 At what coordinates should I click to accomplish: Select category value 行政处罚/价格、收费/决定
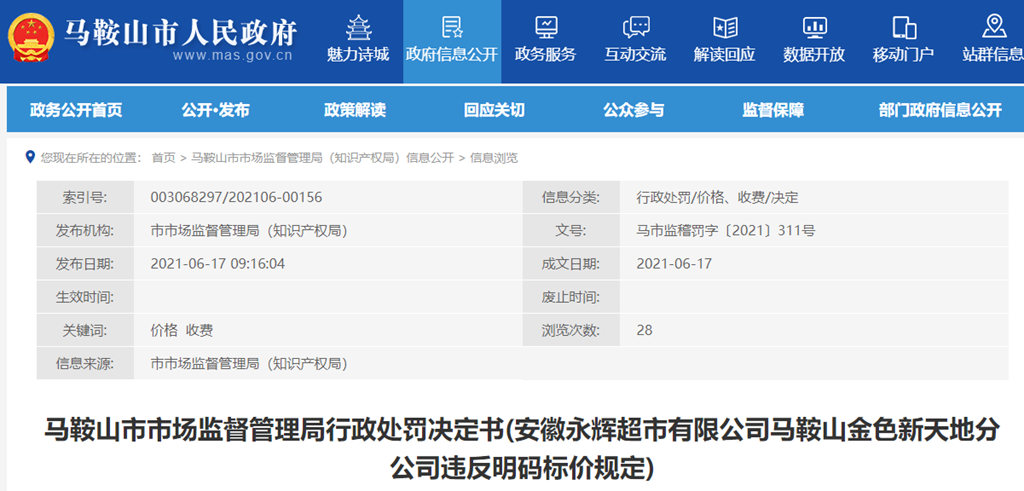click(x=718, y=197)
